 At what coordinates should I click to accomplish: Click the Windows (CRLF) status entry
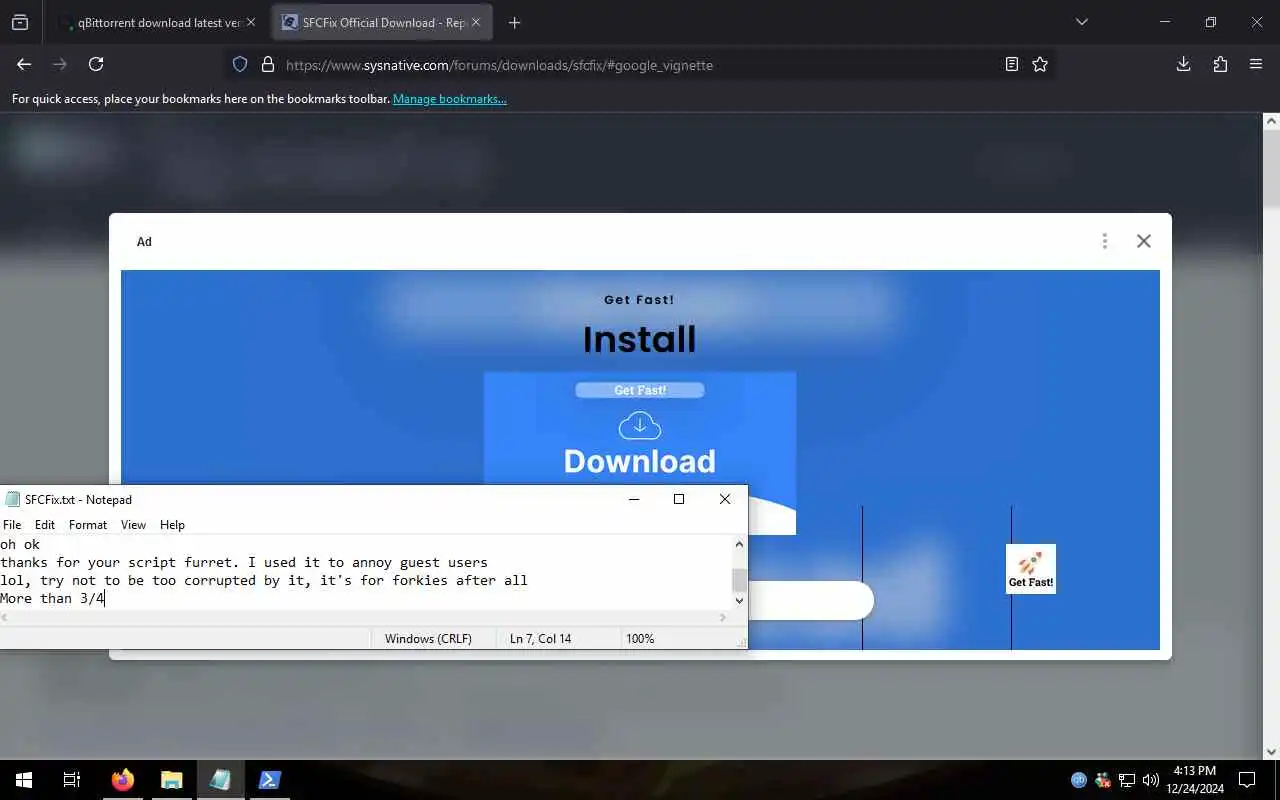point(428,638)
